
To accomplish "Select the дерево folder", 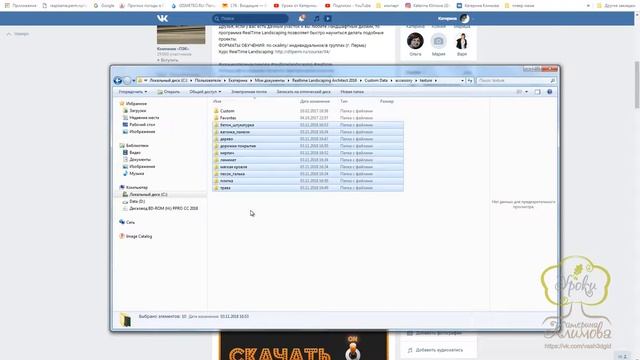I will pyautogui.click(x=308, y=139).
